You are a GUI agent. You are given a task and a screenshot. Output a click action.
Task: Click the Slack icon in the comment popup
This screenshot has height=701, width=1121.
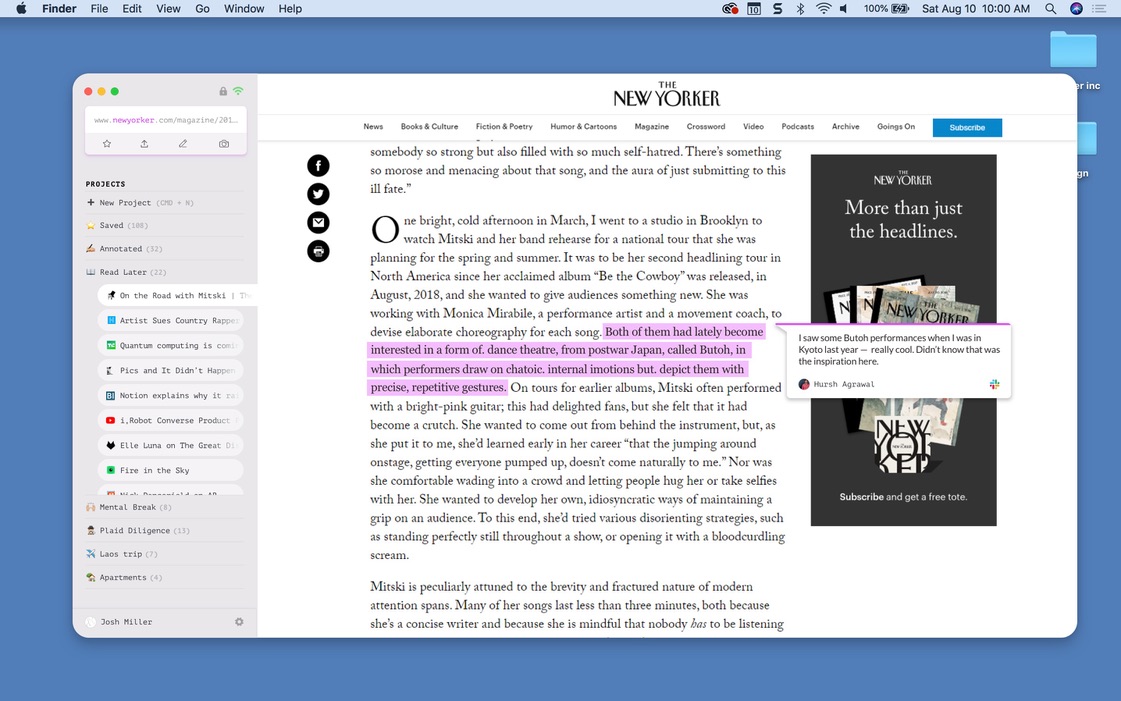pyautogui.click(x=994, y=384)
